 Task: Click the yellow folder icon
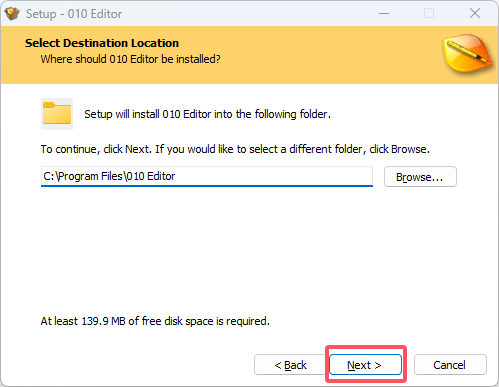tap(57, 114)
